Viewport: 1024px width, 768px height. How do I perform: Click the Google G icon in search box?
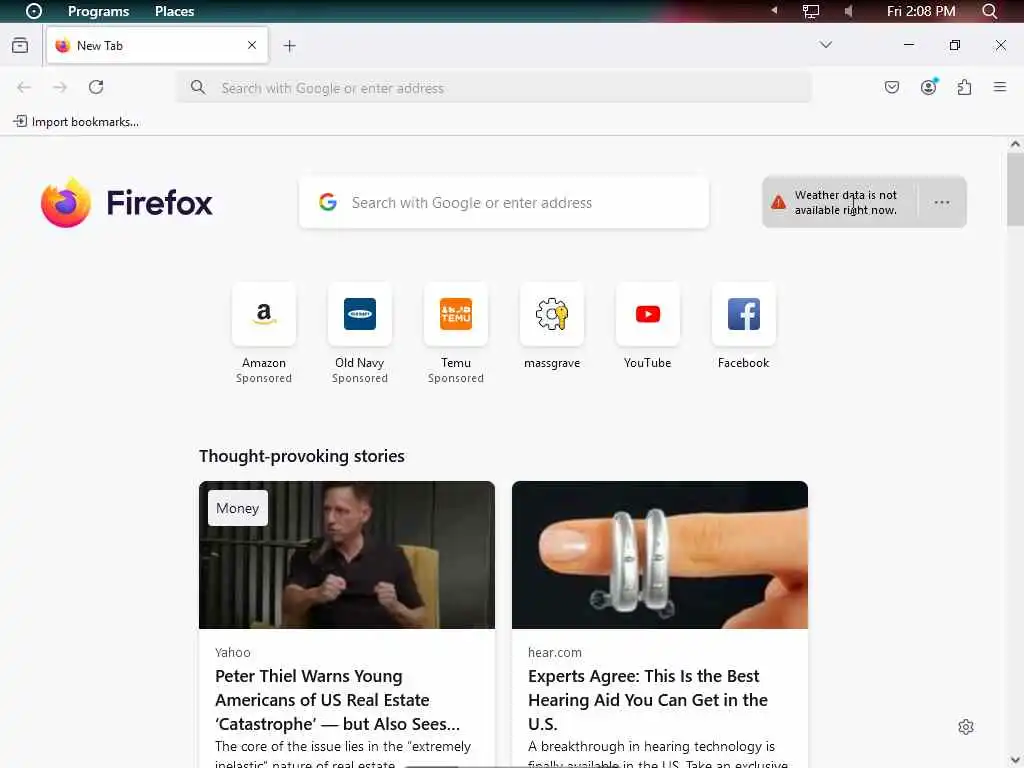pyautogui.click(x=328, y=202)
